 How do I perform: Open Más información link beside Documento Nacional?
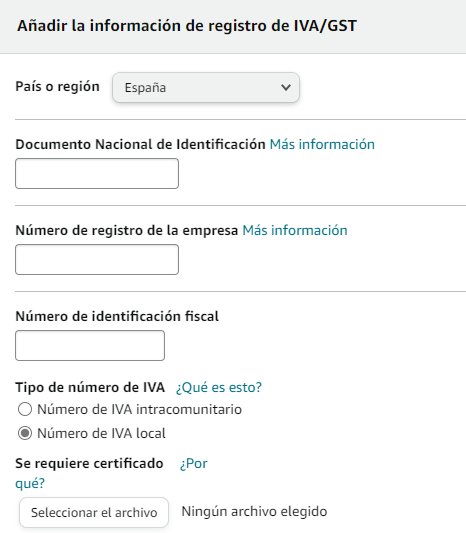(322, 144)
